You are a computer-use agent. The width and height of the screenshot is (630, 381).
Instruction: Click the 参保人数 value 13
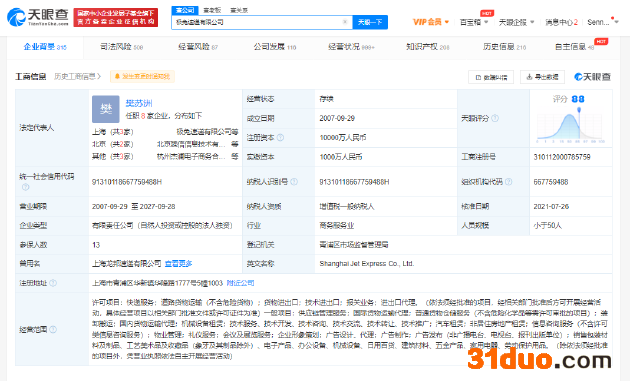tap(96, 245)
